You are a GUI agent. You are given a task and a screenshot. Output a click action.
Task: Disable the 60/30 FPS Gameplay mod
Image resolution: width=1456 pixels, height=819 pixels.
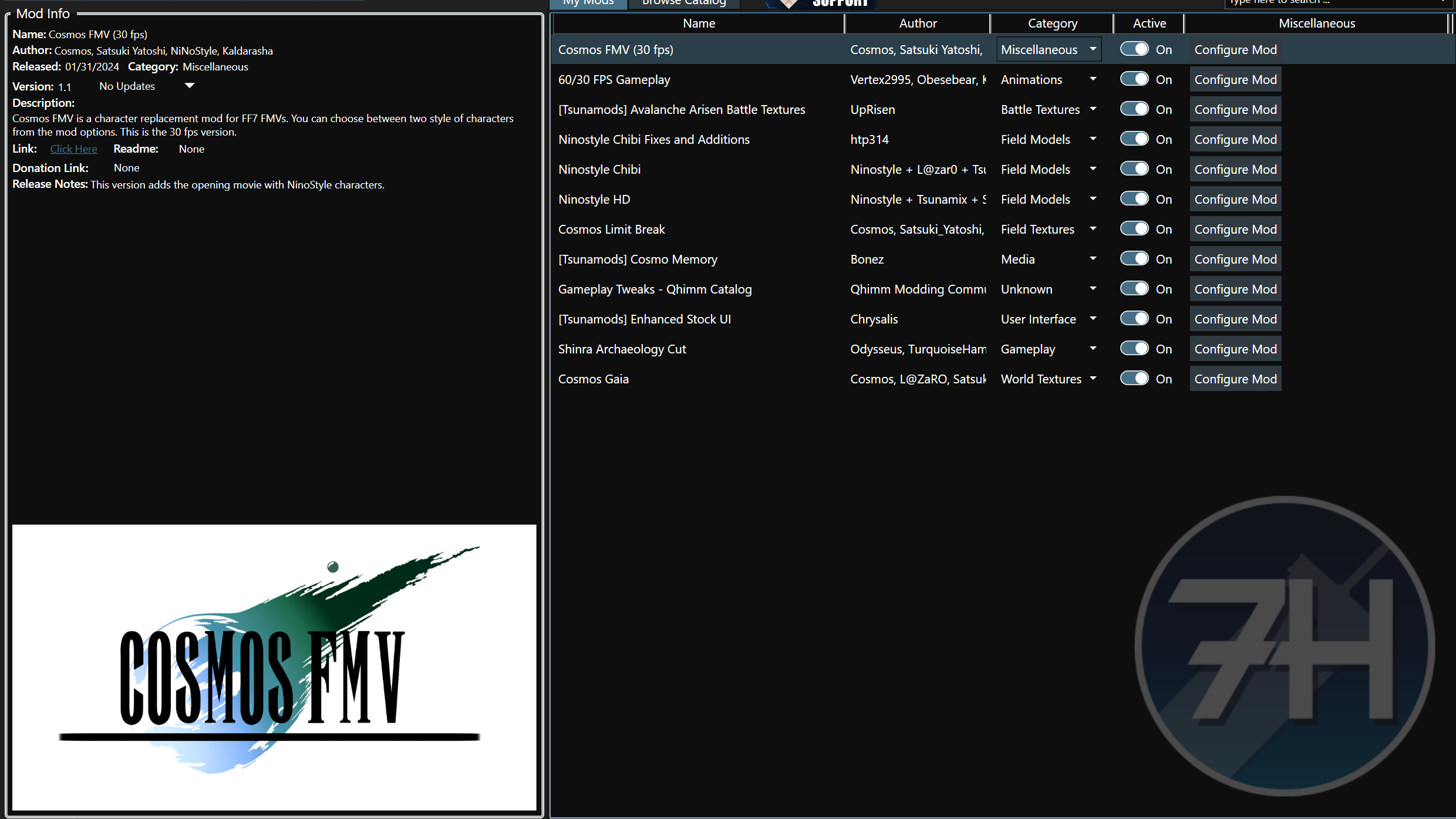tap(1134, 79)
